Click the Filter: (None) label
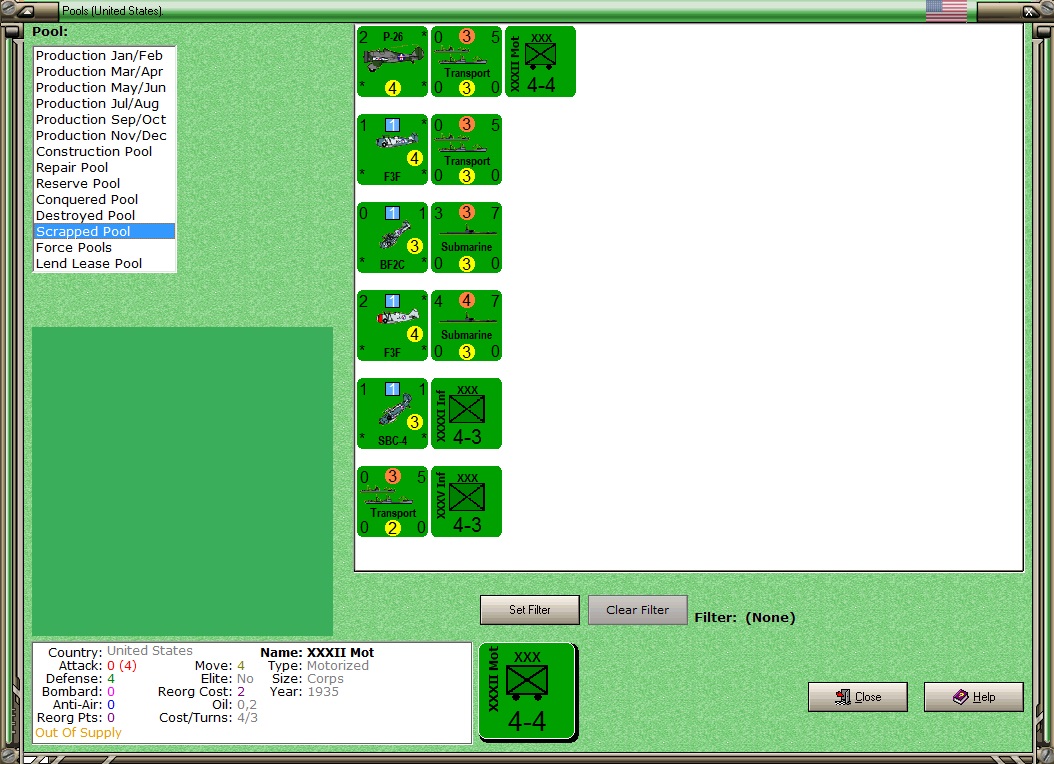Screen dimensions: 1054x764 tap(745, 618)
